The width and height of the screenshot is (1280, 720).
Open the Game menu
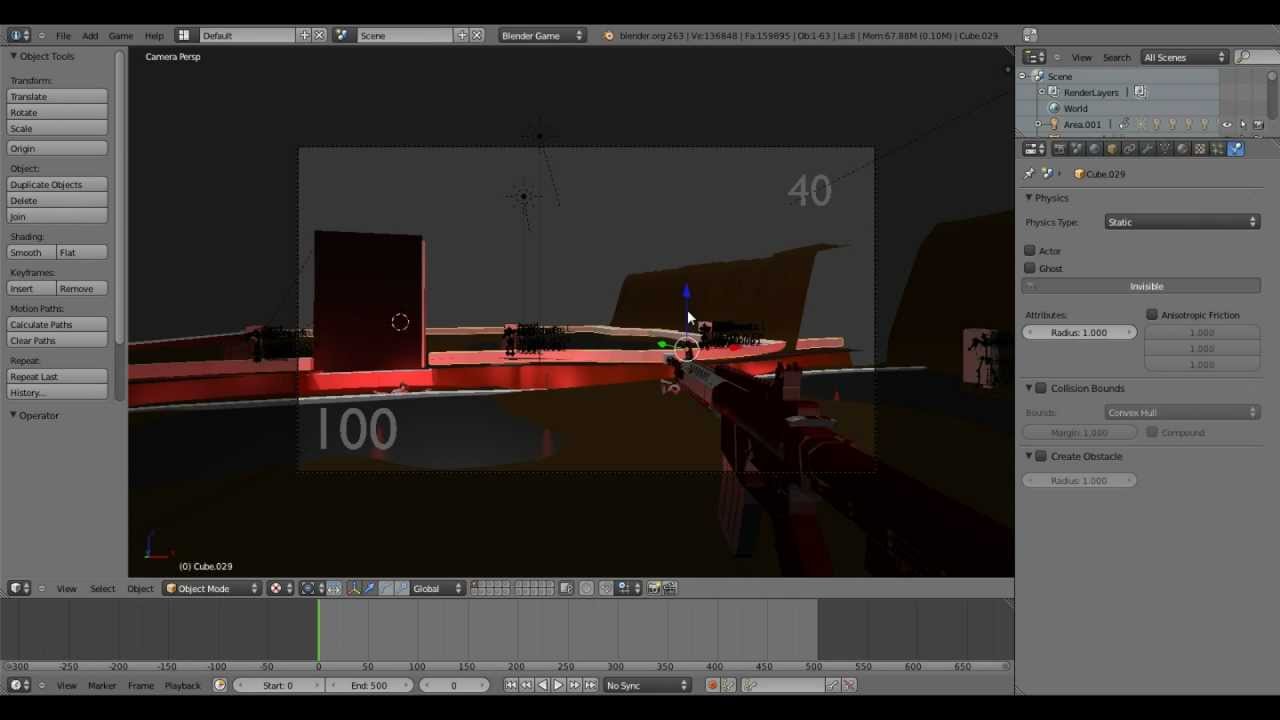click(x=121, y=35)
